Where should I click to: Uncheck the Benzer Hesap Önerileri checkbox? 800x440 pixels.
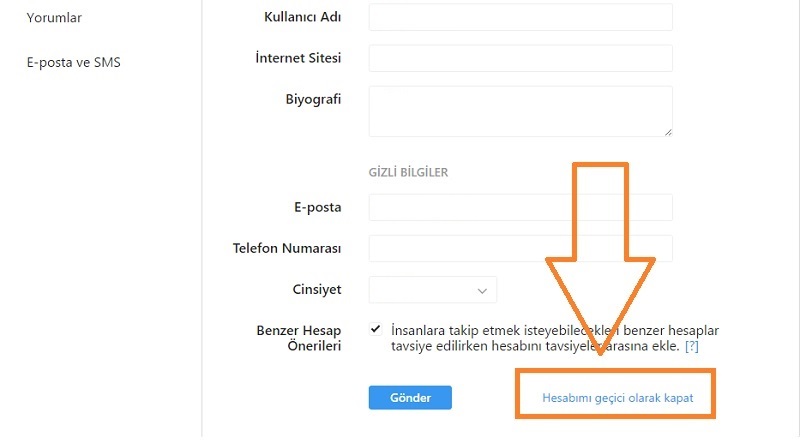[x=376, y=329]
